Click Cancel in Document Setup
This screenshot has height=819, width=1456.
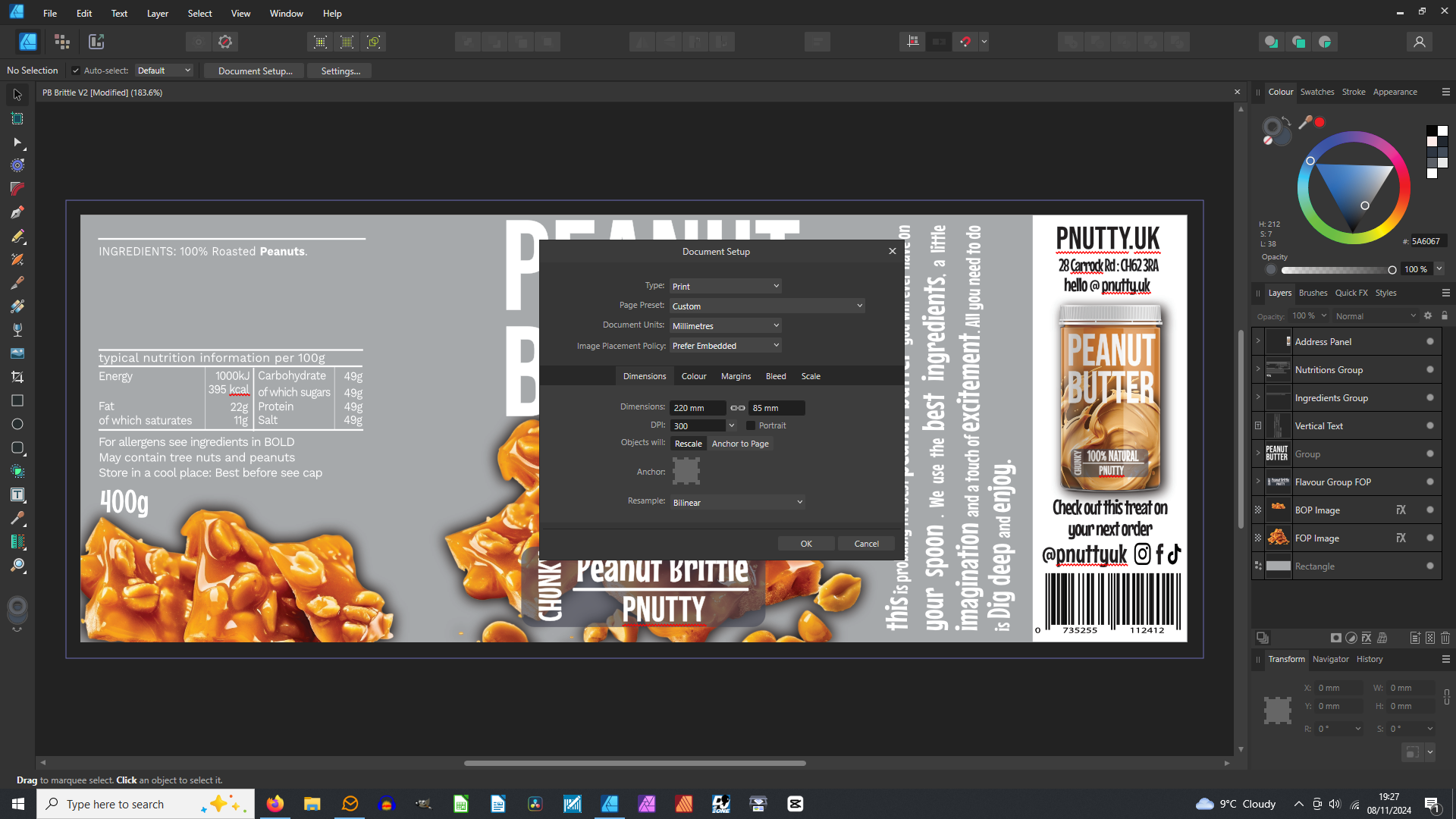tap(866, 544)
